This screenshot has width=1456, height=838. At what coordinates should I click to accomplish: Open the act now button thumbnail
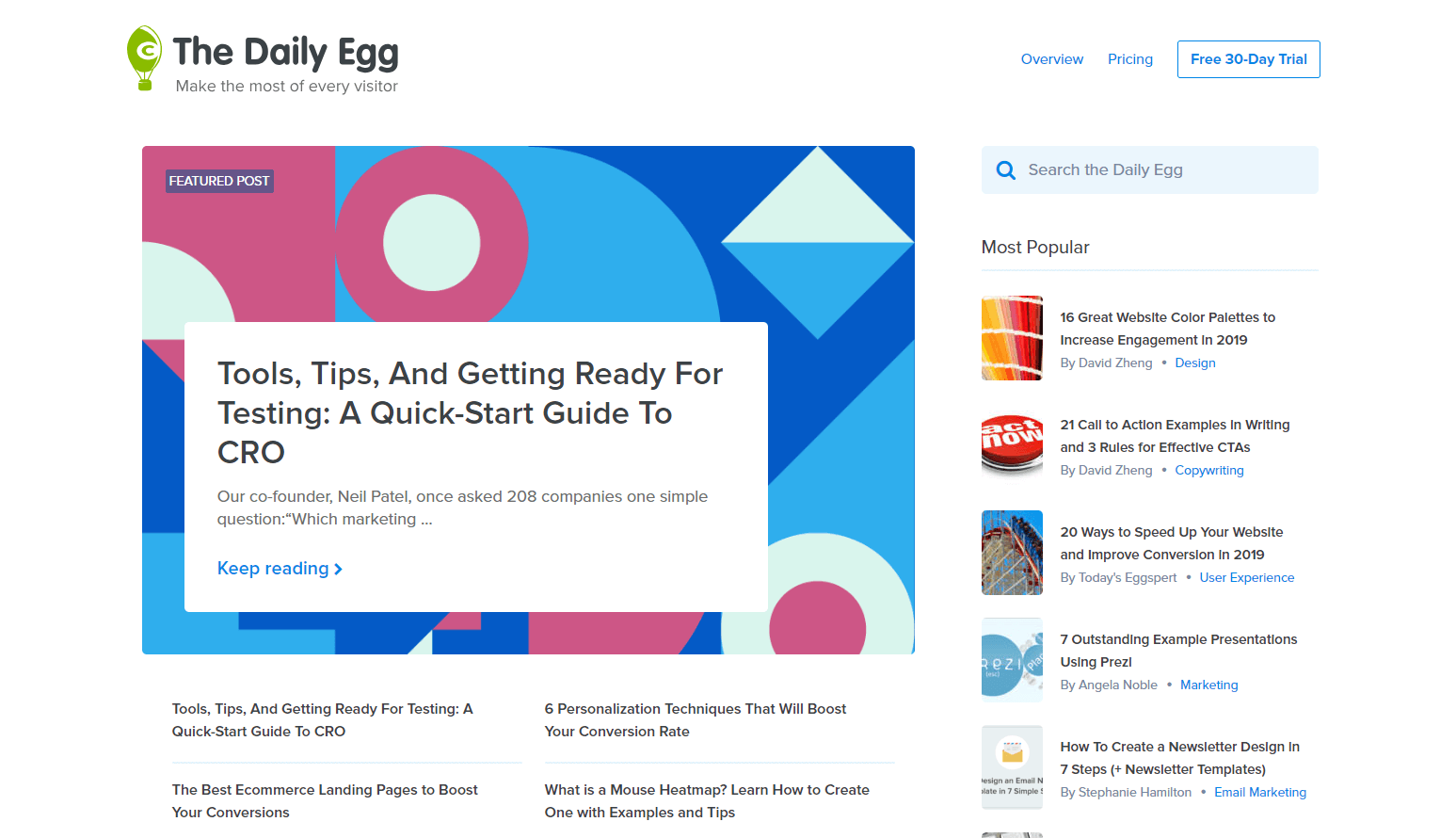(1012, 445)
